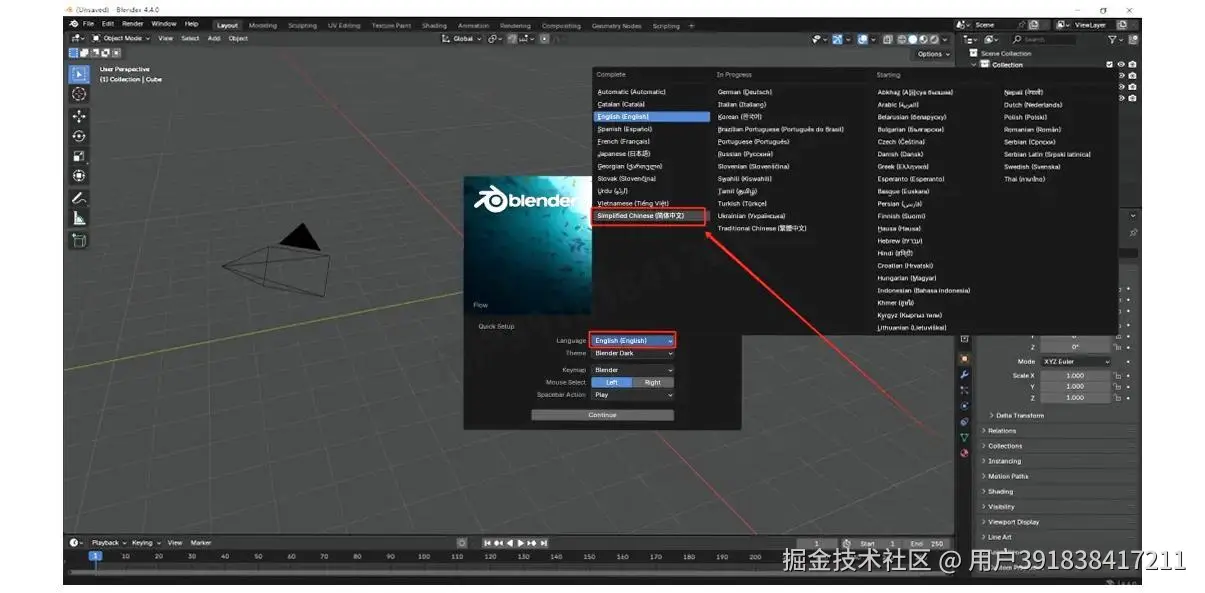Select Simplified Chinese in language list
Viewport: 1205px width, 593px height.
pos(649,216)
